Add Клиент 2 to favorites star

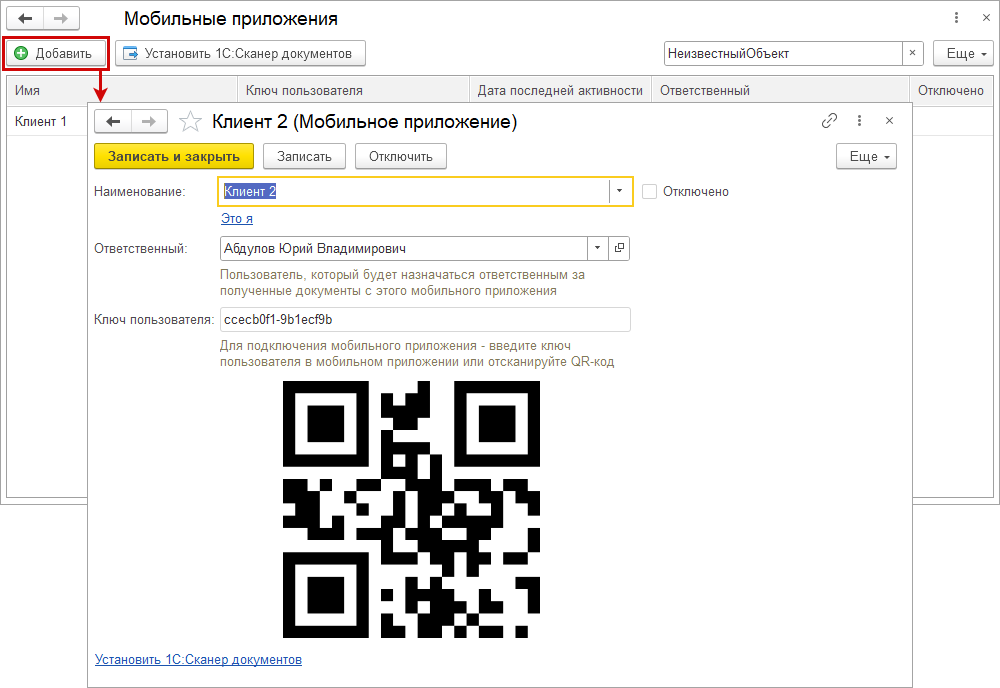[190, 121]
